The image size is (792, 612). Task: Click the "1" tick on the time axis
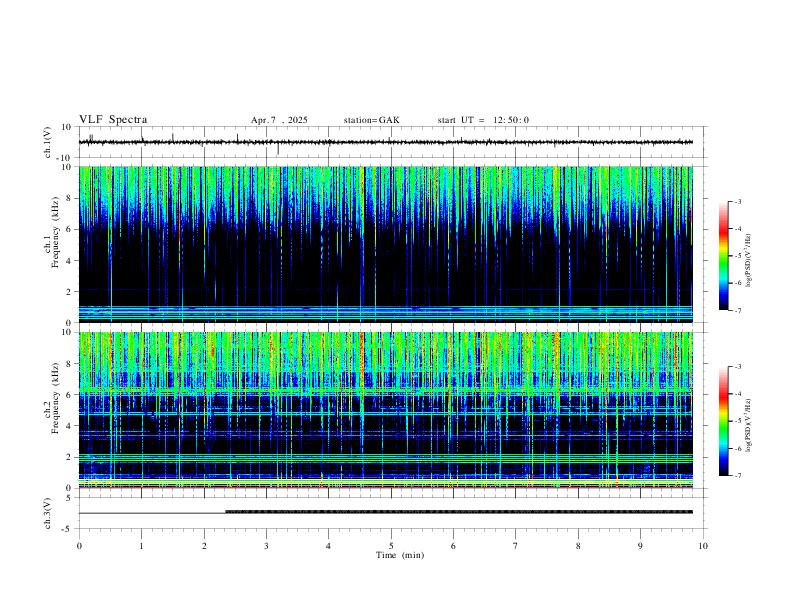(141, 546)
